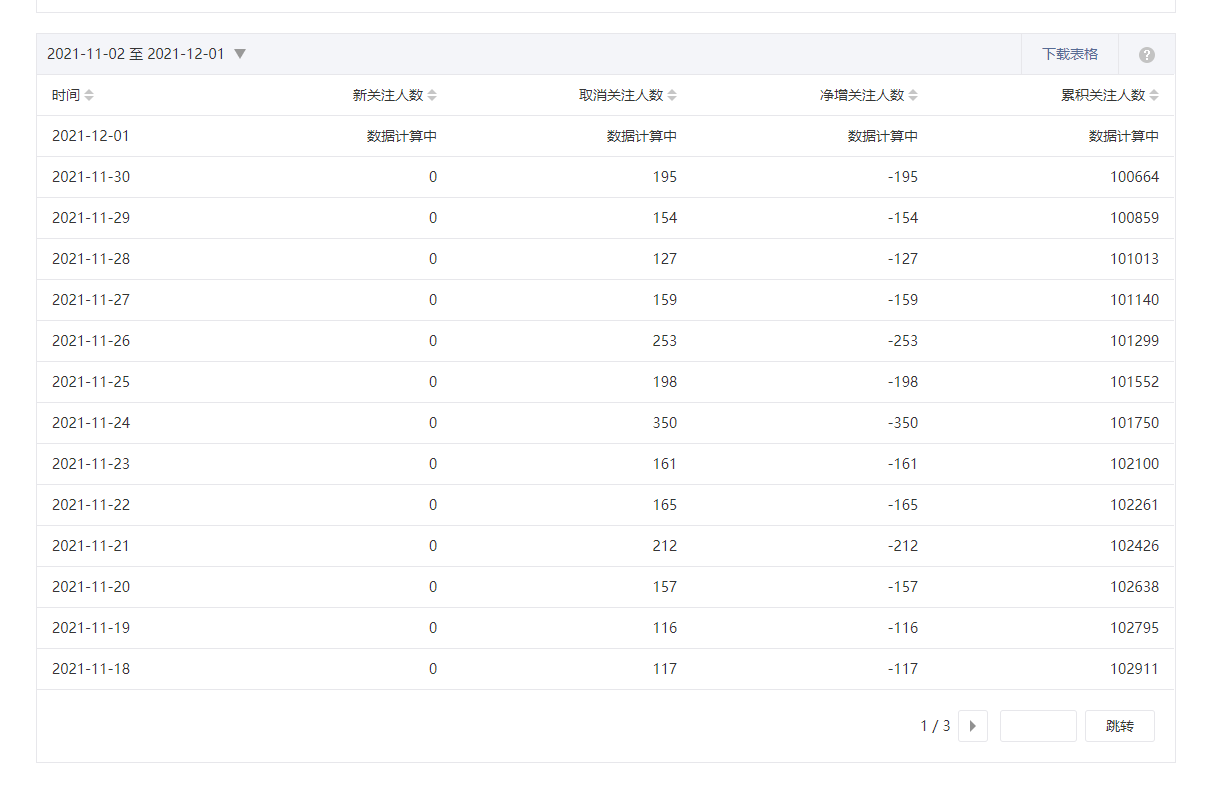The image size is (1224, 812).
Task: Click cumulative value 102911
Action: point(1134,669)
